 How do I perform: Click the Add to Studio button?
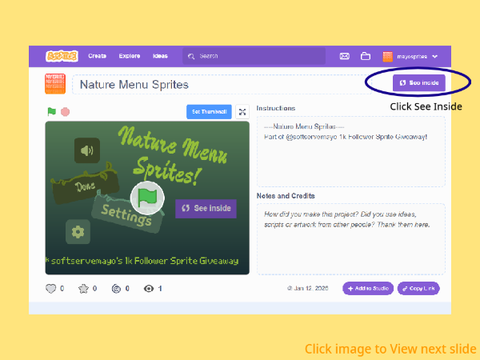[368, 288]
